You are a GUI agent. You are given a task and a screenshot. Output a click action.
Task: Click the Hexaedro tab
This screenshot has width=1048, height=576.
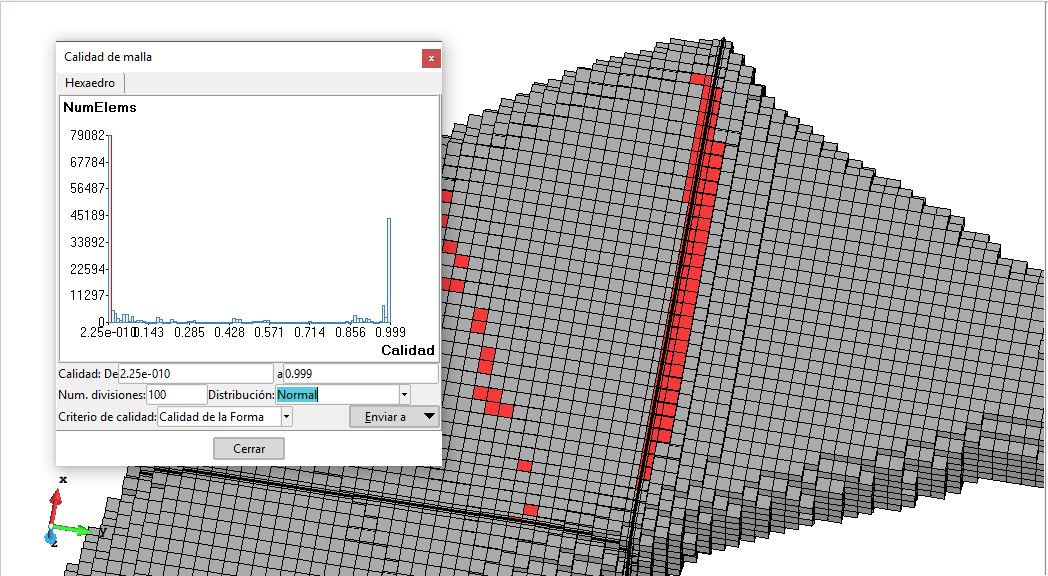coord(90,83)
